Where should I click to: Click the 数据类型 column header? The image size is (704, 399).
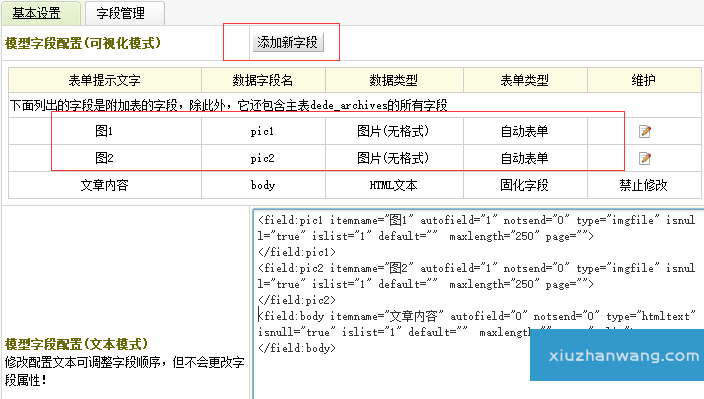[x=394, y=80]
